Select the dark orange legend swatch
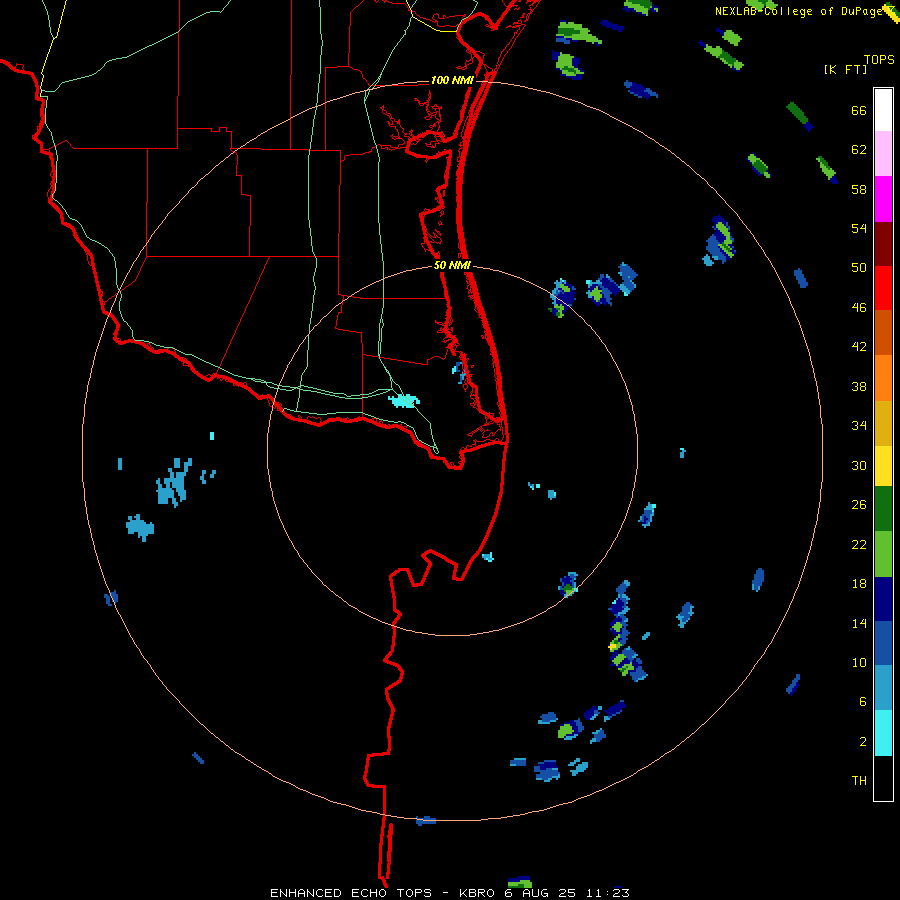This screenshot has height=900, width=900. click(883, 332)
